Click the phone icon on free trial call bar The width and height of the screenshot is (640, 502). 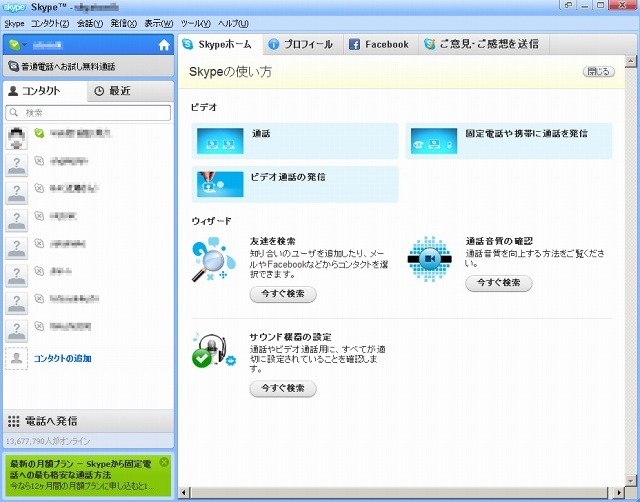pos(13,66)
